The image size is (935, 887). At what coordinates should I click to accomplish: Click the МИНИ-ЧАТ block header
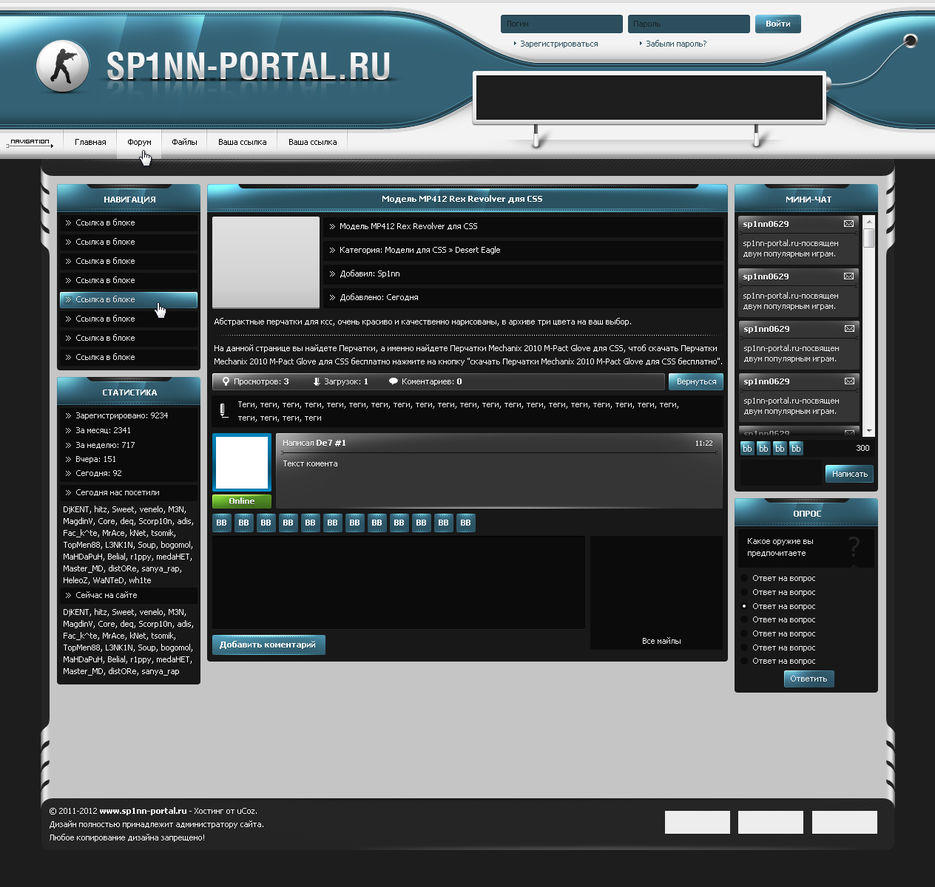tap(807, 199)
